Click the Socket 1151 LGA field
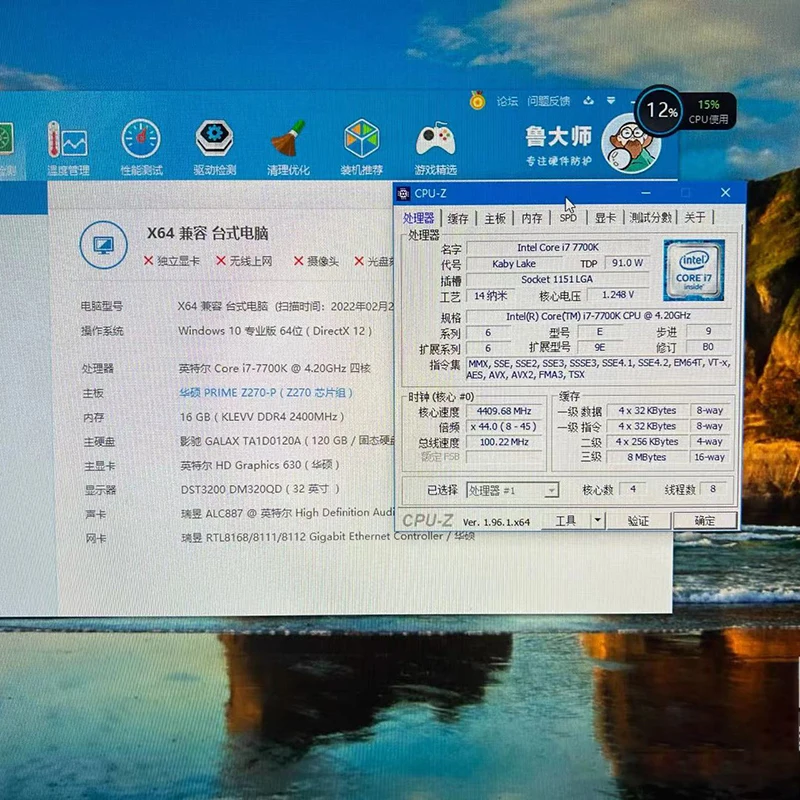The height and width of the screenshot is (800, 800). tap(557, 280)
